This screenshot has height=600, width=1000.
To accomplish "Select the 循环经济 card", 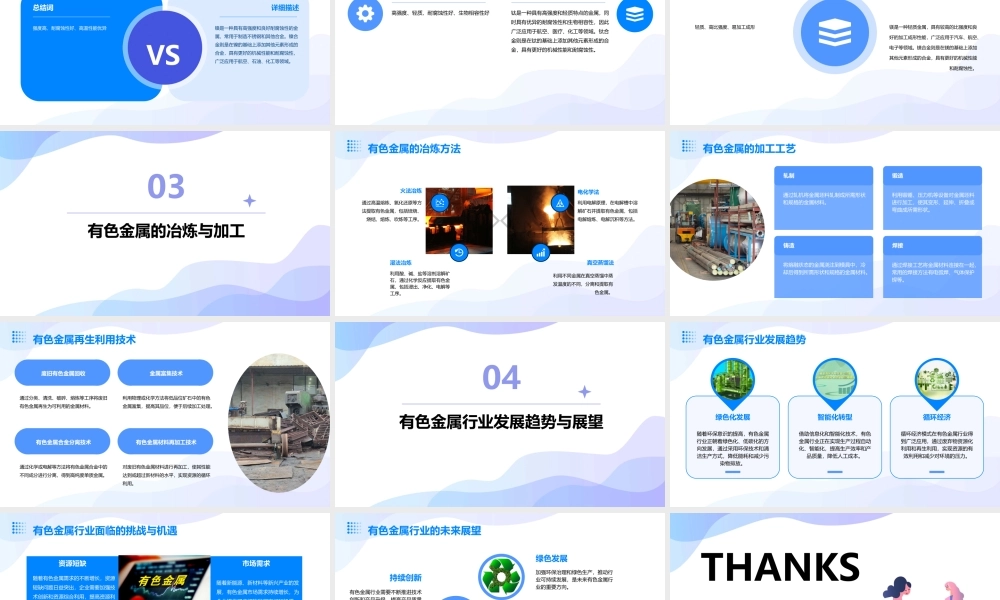I will (937, 437).
